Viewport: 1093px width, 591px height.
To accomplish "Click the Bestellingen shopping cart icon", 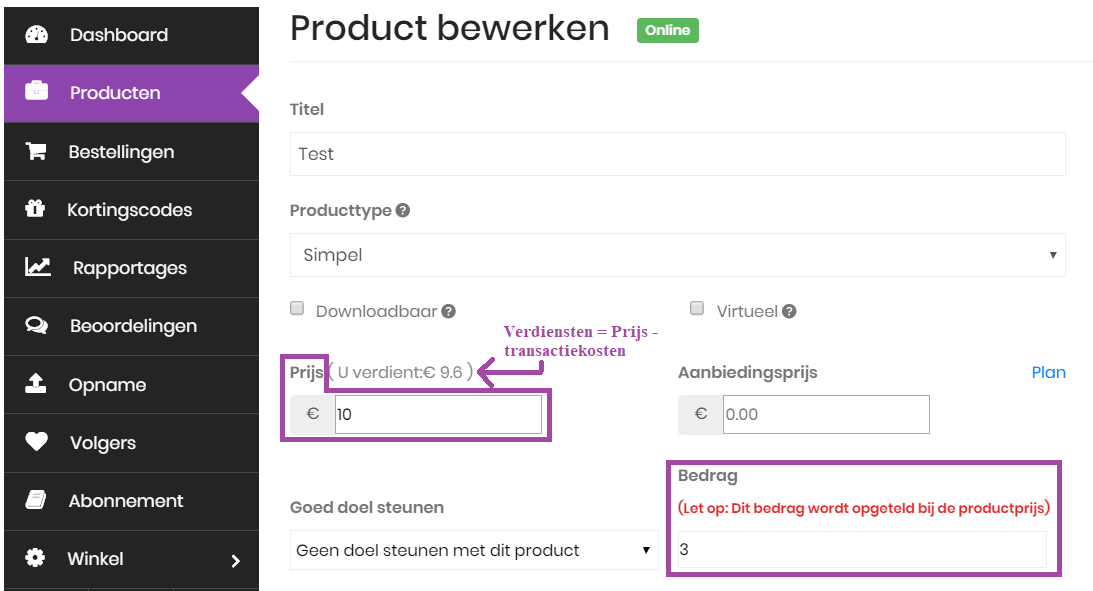I will click(36, 151).
